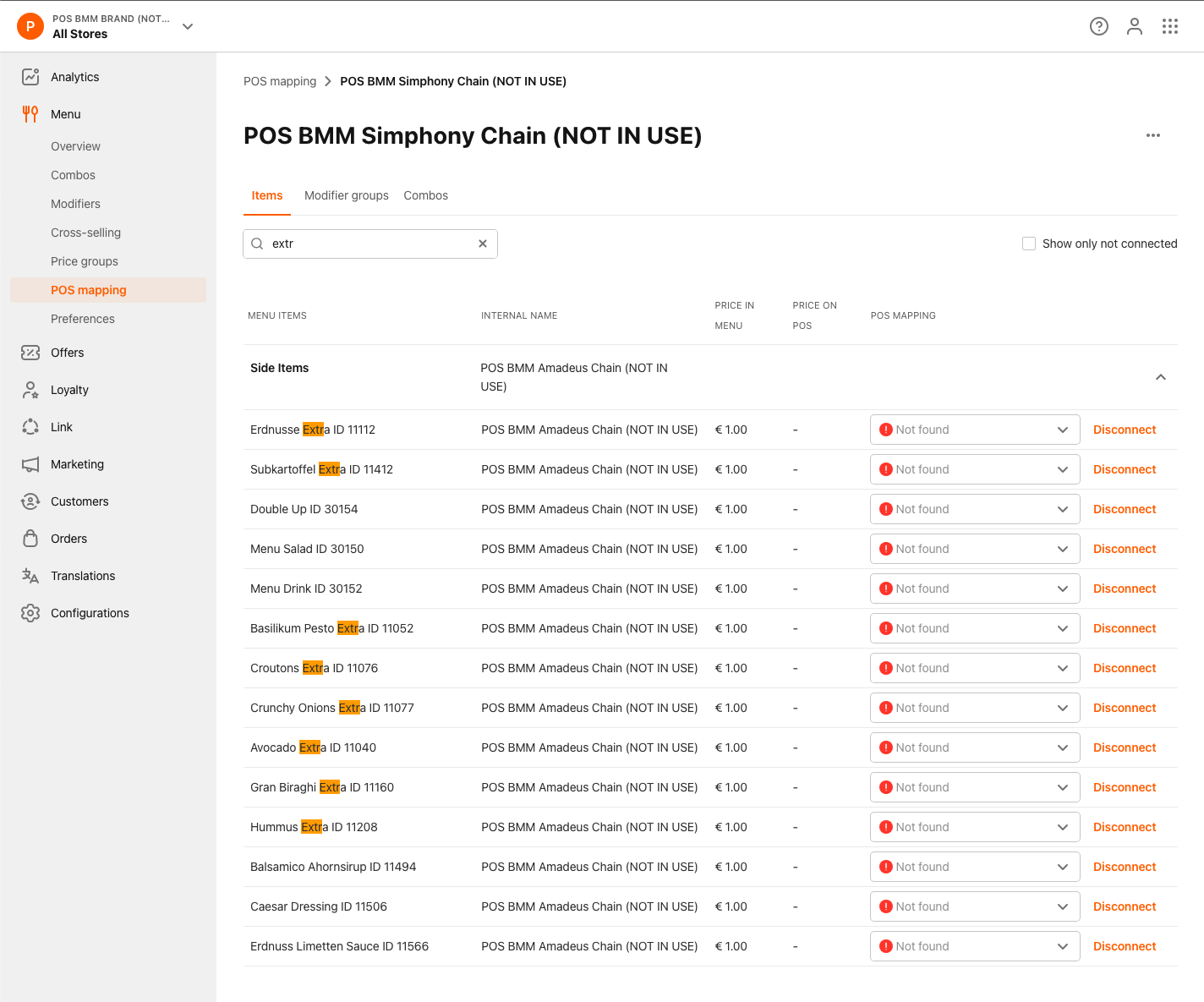1204x1002 pixels.
Task: Click Croutons Extra ID 11076 item name
Action: coord(314,668)
